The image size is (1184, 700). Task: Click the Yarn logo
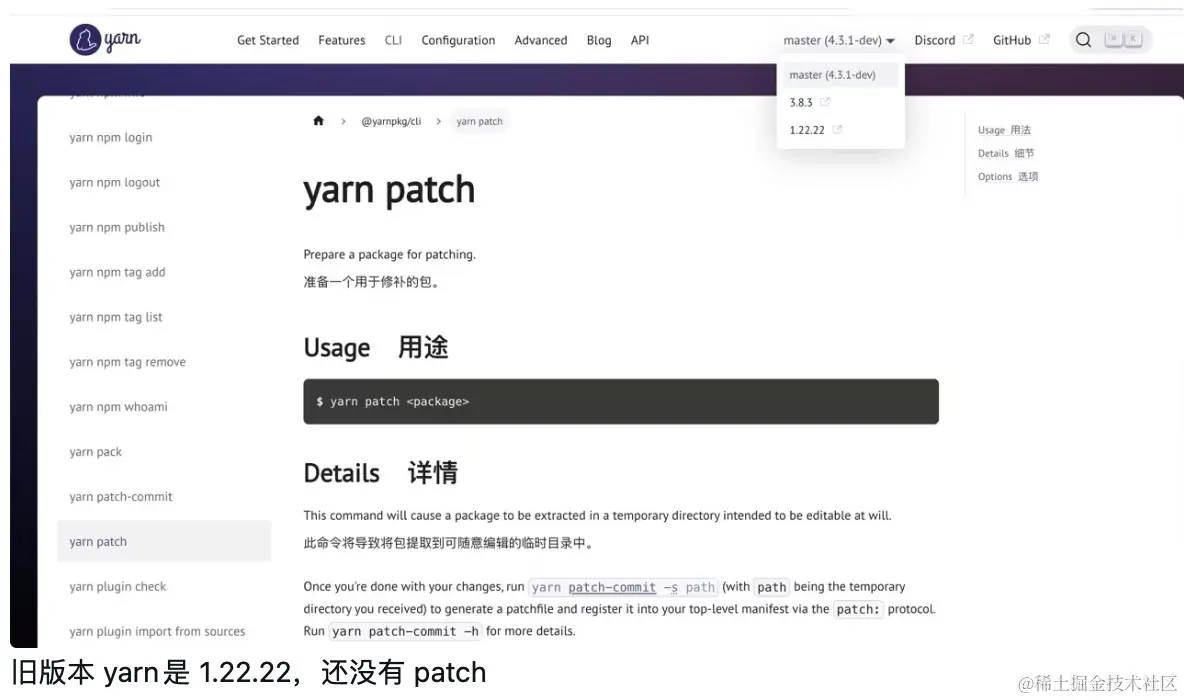click(105, 39)
